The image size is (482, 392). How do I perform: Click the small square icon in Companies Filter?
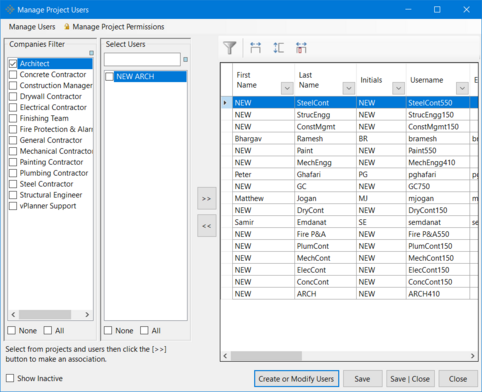click(x=91, y=53)
